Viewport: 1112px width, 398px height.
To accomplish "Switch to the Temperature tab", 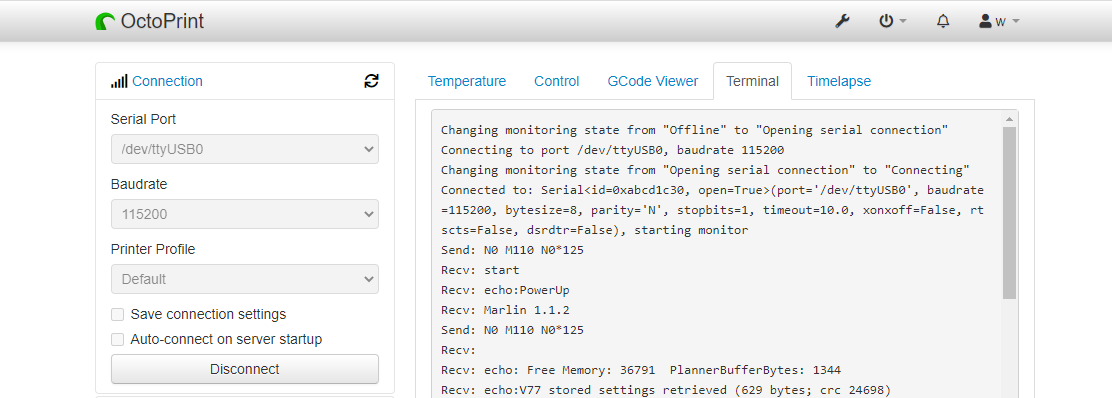I will coord(467,81).
